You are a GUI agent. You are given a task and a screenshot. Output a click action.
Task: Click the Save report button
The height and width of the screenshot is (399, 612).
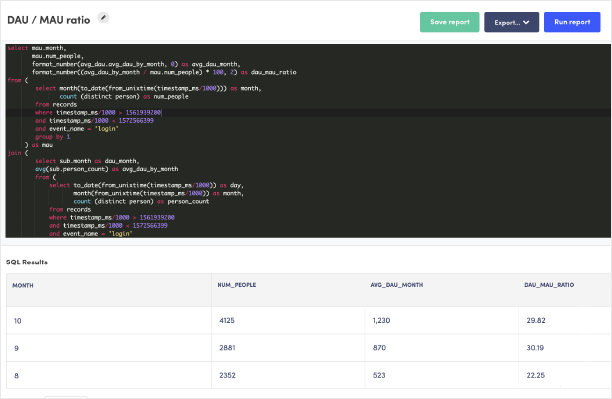coord(449,22)
